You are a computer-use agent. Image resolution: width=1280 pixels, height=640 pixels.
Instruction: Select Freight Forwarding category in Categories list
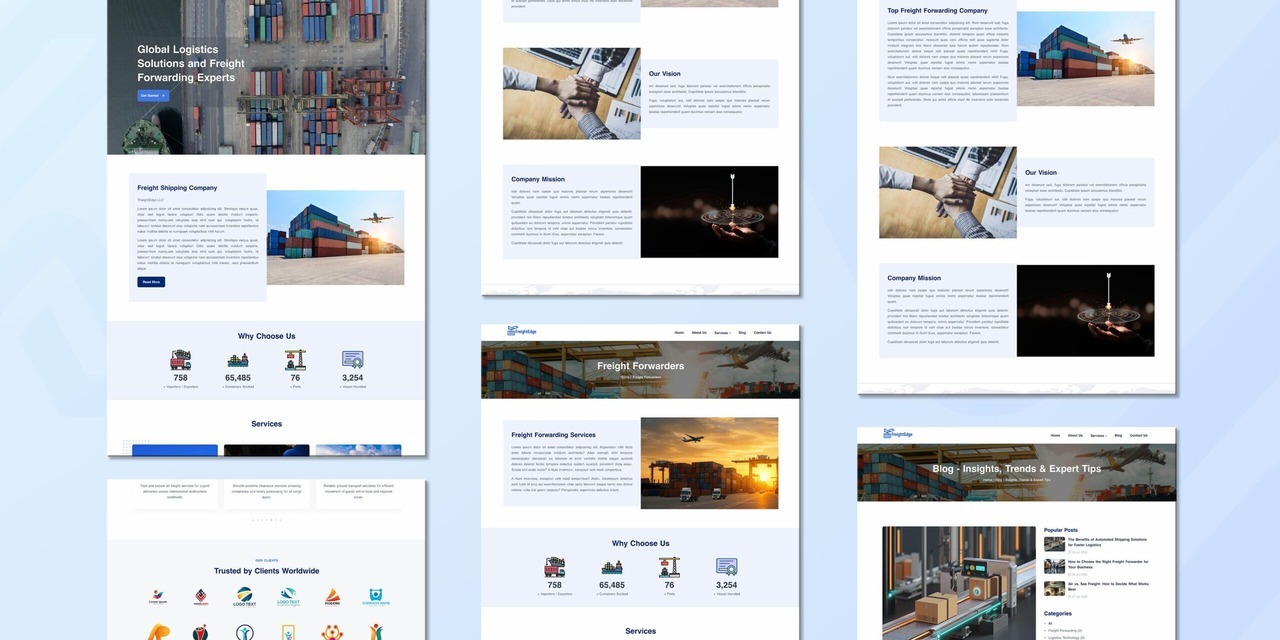point(1065,630)
